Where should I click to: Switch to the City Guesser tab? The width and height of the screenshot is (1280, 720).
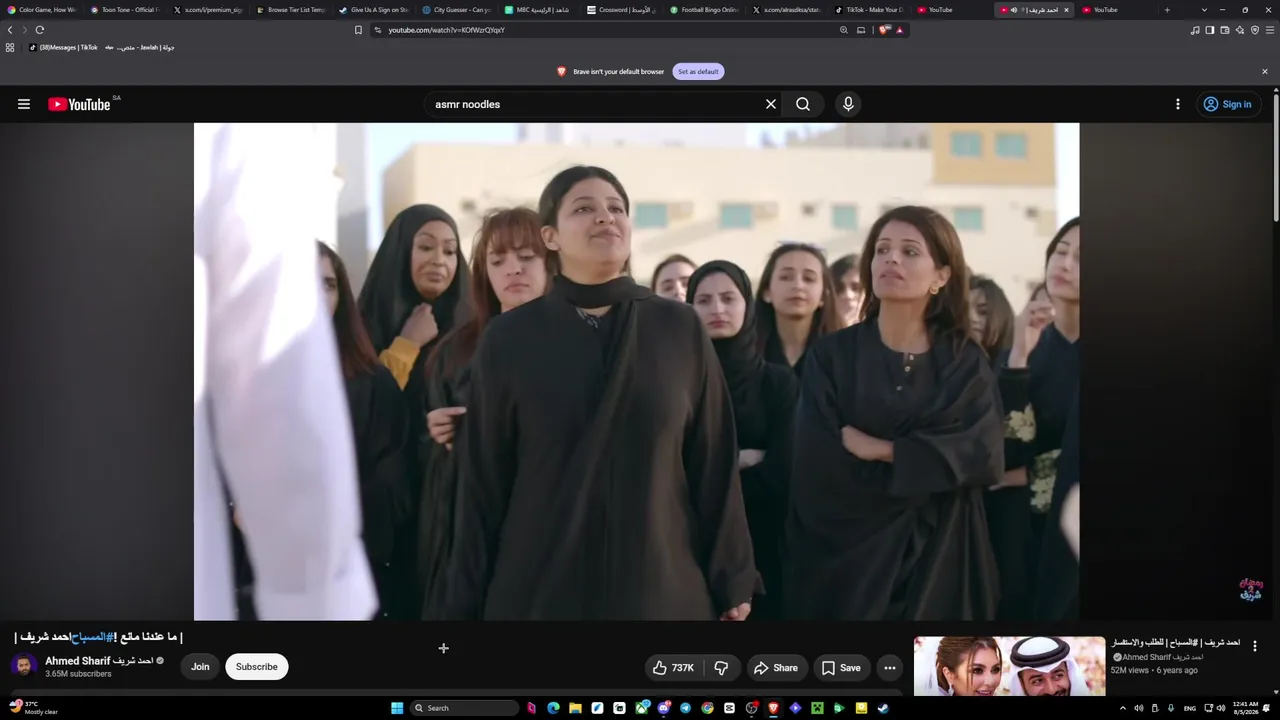point(457,10)
